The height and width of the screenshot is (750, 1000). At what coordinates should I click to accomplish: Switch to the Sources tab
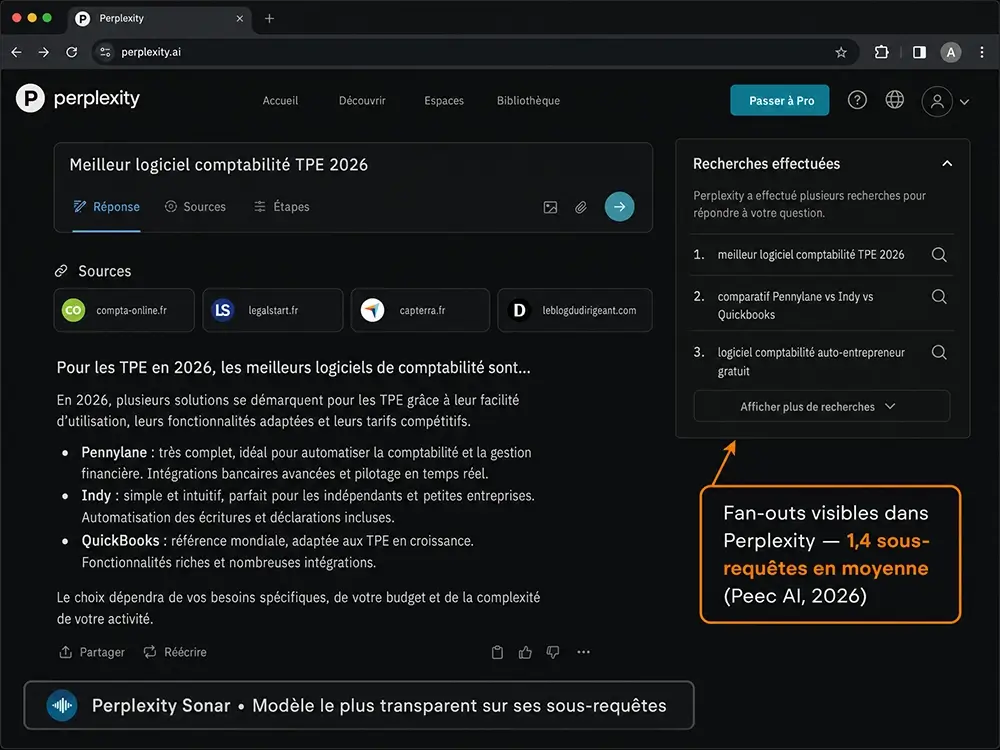tap(195, 207)
